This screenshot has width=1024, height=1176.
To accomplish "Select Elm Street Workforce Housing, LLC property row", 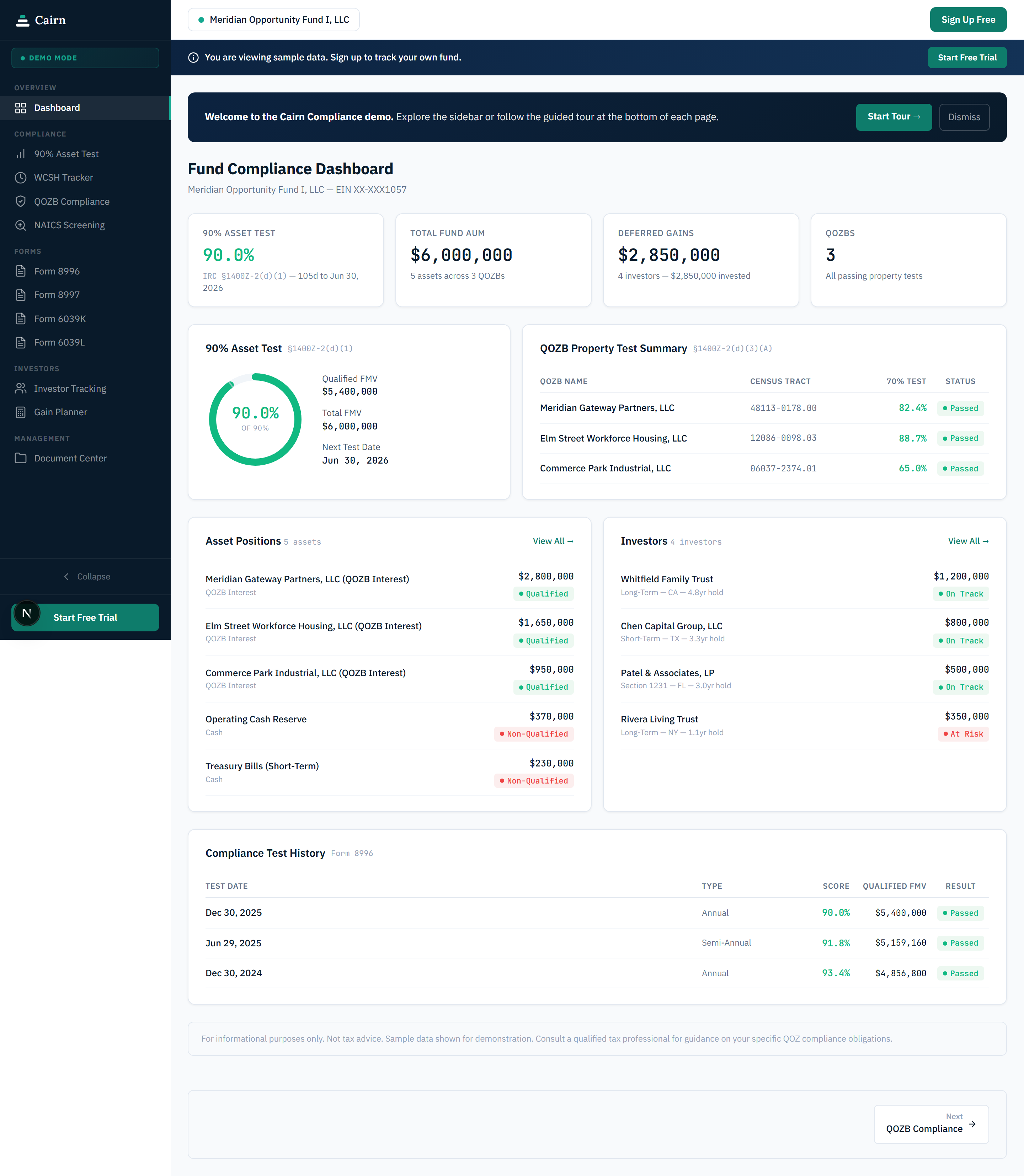I will [764, 438].
